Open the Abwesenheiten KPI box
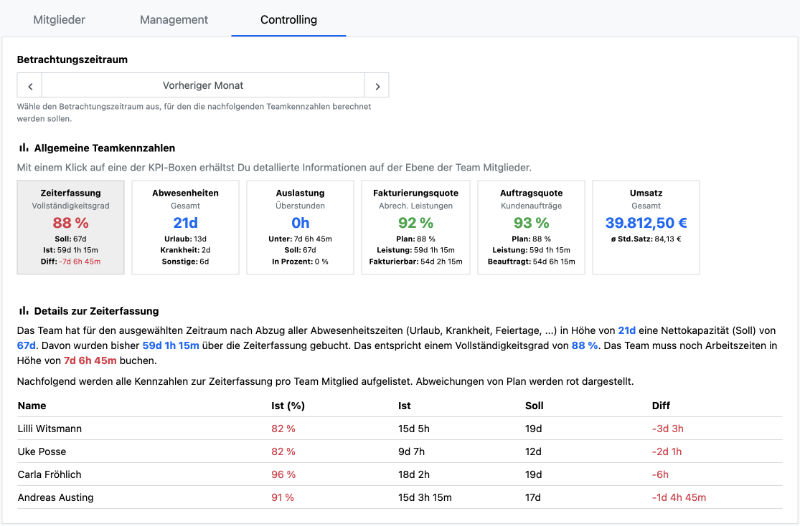This screenshot has width=800, height=526. pyautogui.click(x=185, y=227)
